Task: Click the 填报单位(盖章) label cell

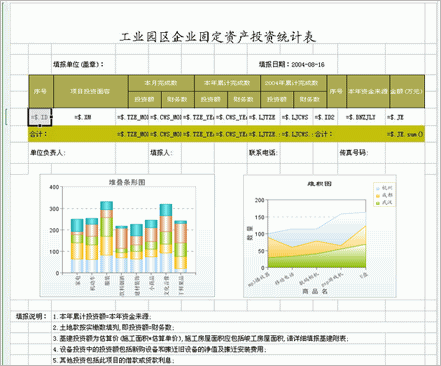Action: click(79, 64)
